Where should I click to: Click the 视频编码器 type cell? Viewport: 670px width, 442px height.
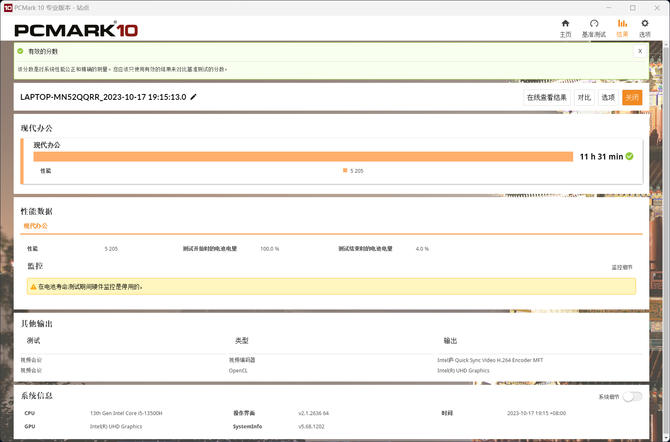(x=242, y=360)
